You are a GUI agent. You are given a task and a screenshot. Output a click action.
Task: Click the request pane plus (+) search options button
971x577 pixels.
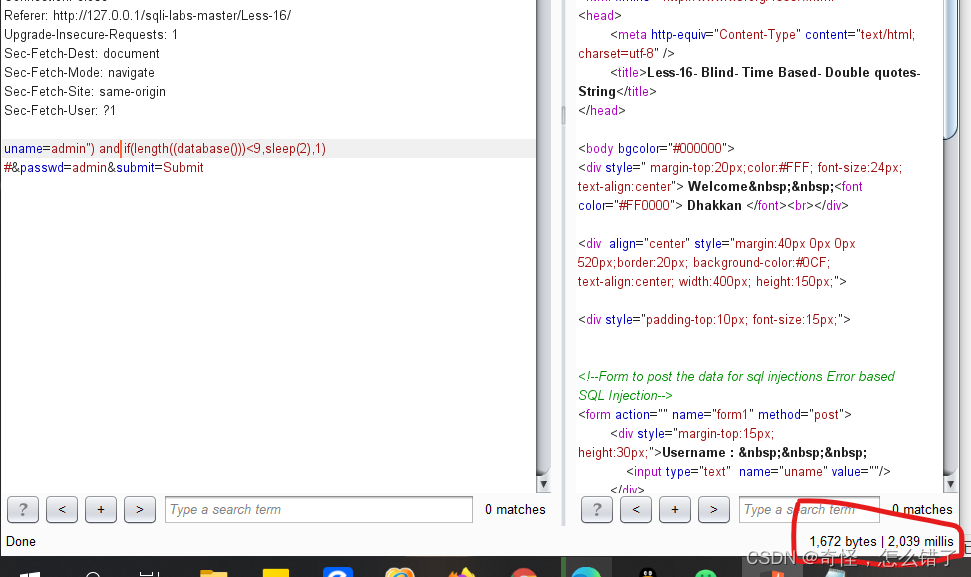(x=101, y=510)
